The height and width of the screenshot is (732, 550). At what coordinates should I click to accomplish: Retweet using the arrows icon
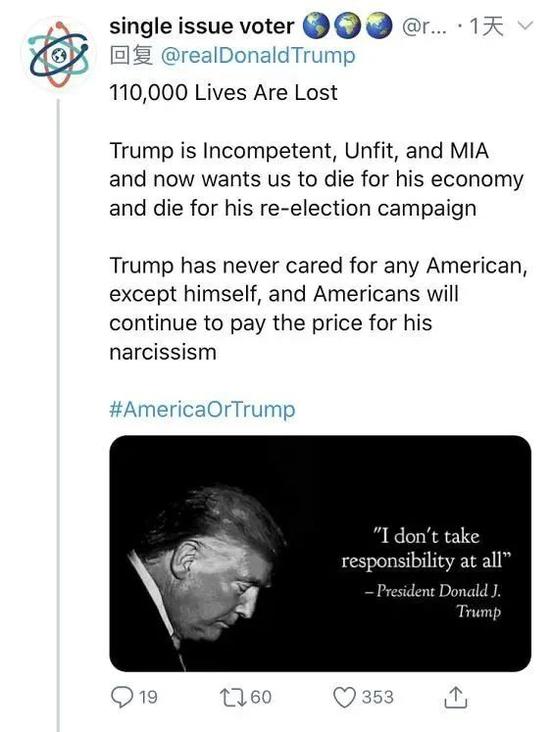click(233, 697)
